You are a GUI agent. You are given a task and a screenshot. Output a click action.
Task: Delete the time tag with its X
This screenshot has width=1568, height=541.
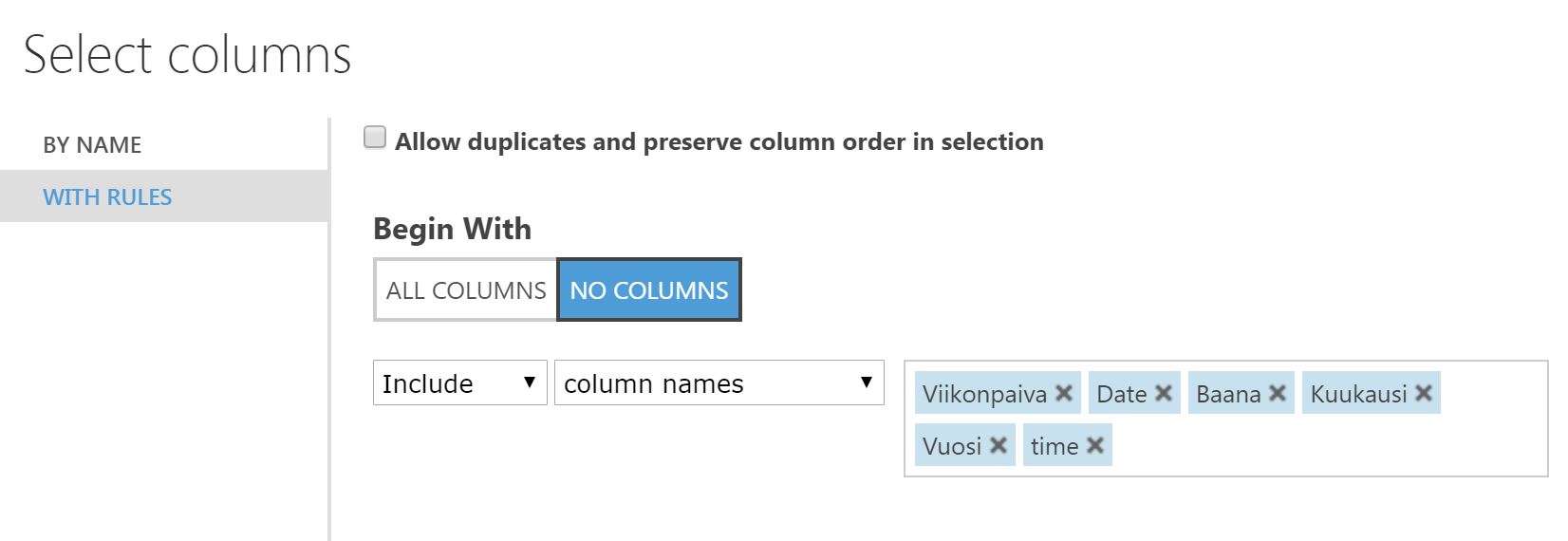pyautogui.click(x=1095, y=445)
